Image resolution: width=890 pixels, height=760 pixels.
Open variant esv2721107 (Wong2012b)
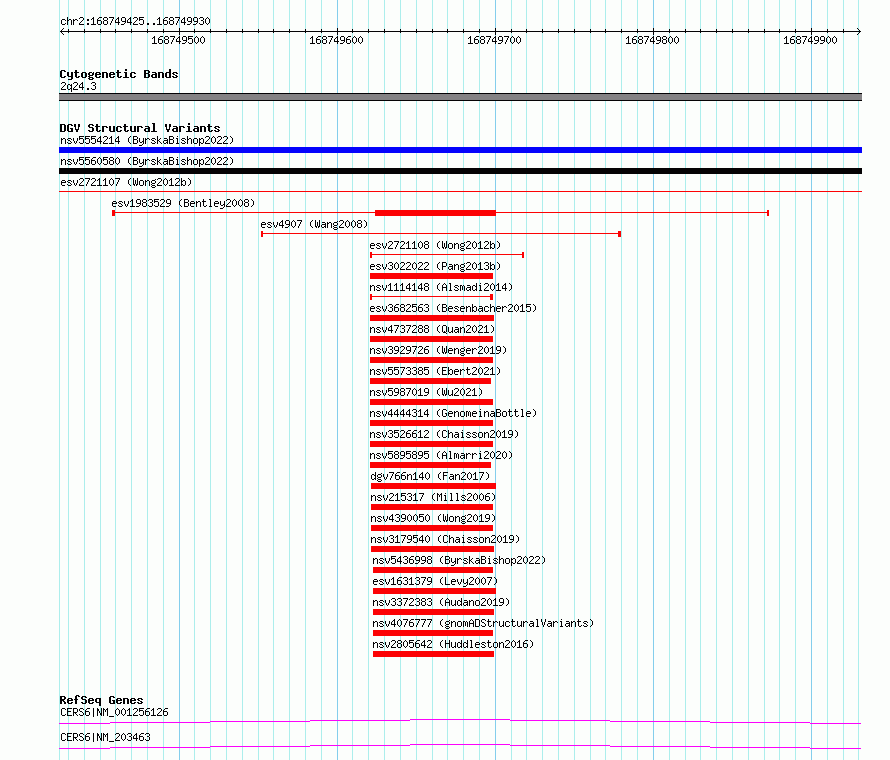tap(126, 182)
